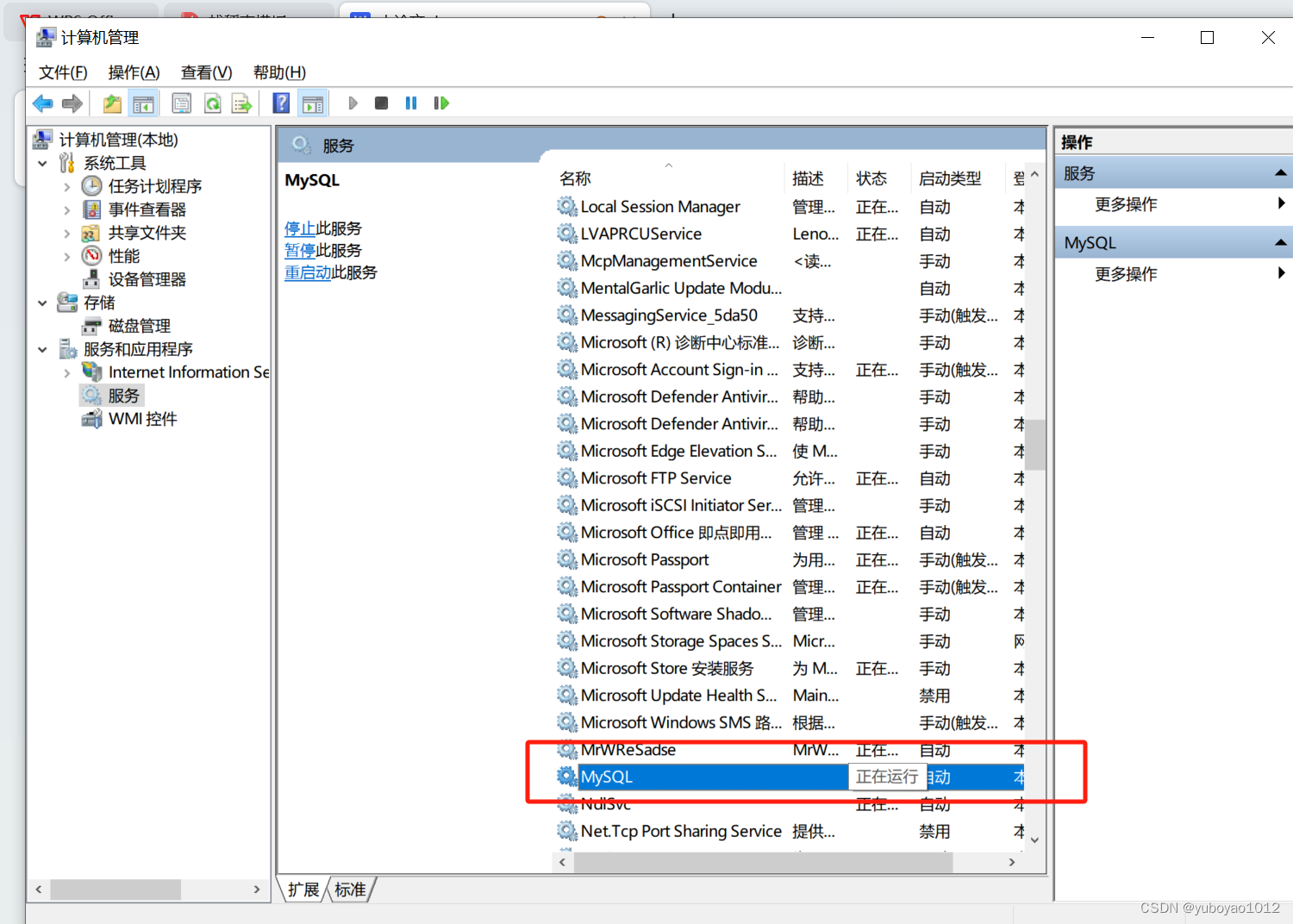This screenshot has height=924, width=1293.
Task: Select the LVAPRCUService service row
Action: click(x=790, y=234)
